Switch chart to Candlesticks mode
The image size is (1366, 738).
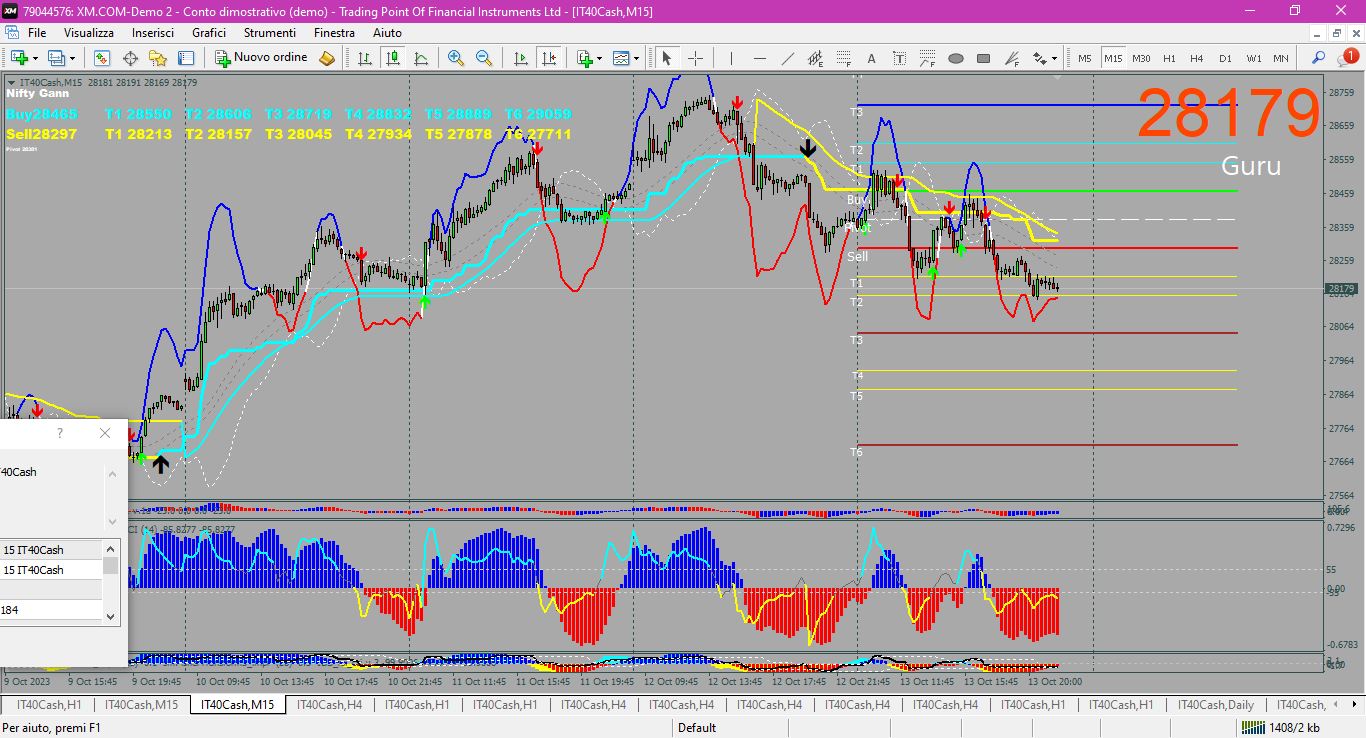tap(393, 58)
